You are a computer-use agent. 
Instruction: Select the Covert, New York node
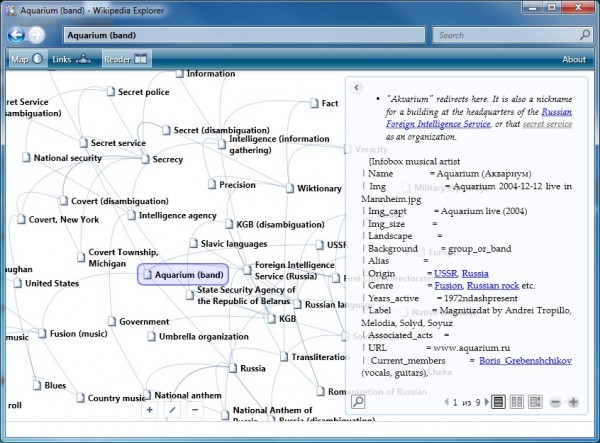click(58, 219)
